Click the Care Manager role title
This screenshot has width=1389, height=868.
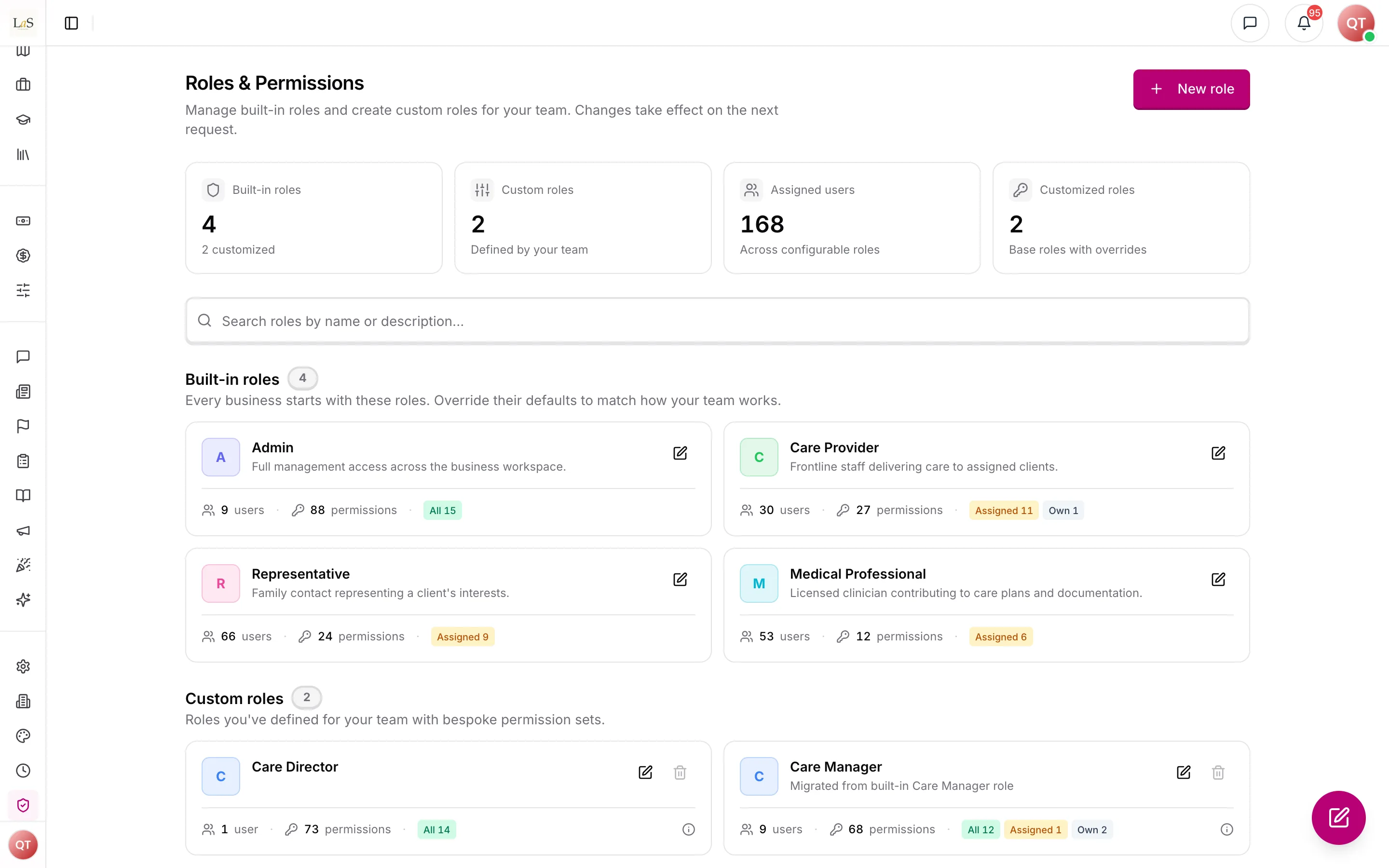[x=836, y=767]
